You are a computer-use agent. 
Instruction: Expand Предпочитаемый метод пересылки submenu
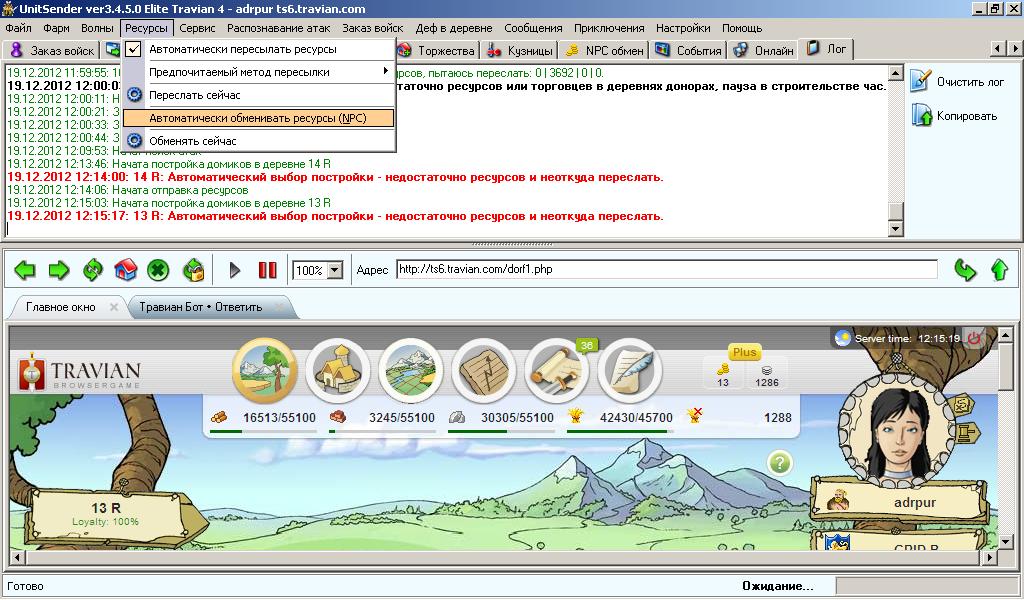click(259, 72)
